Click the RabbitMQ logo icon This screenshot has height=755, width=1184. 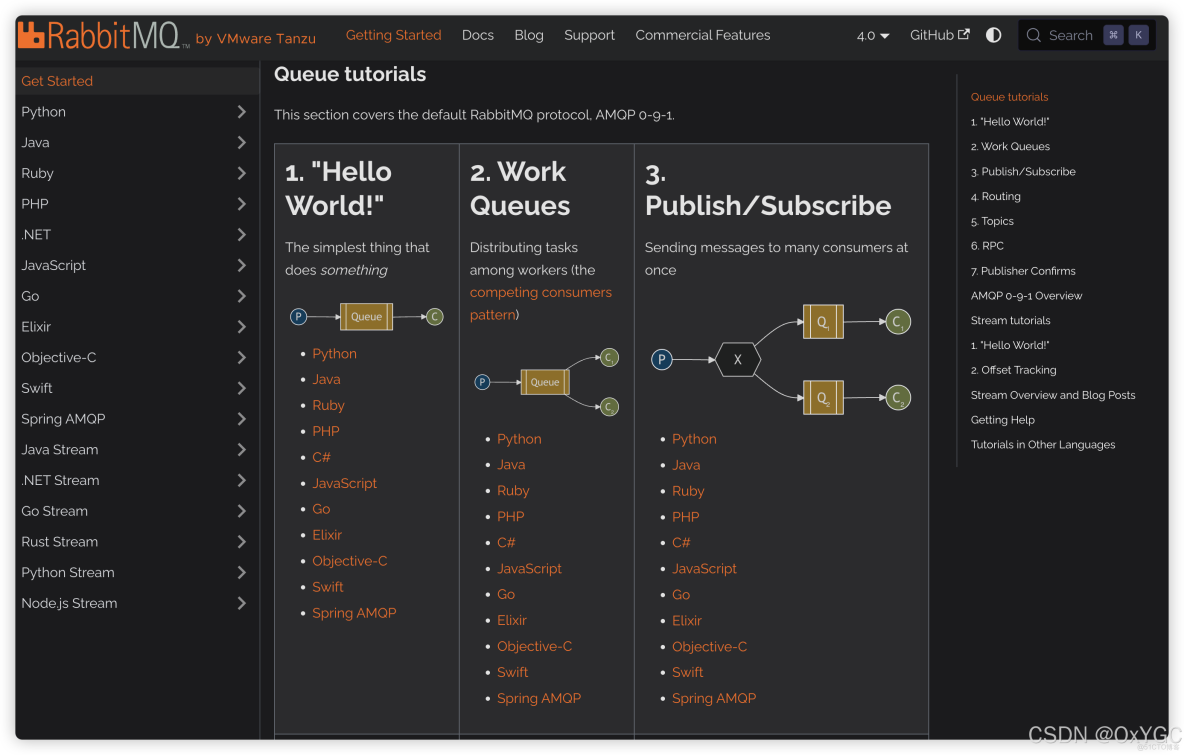click(x=32, y=36)
